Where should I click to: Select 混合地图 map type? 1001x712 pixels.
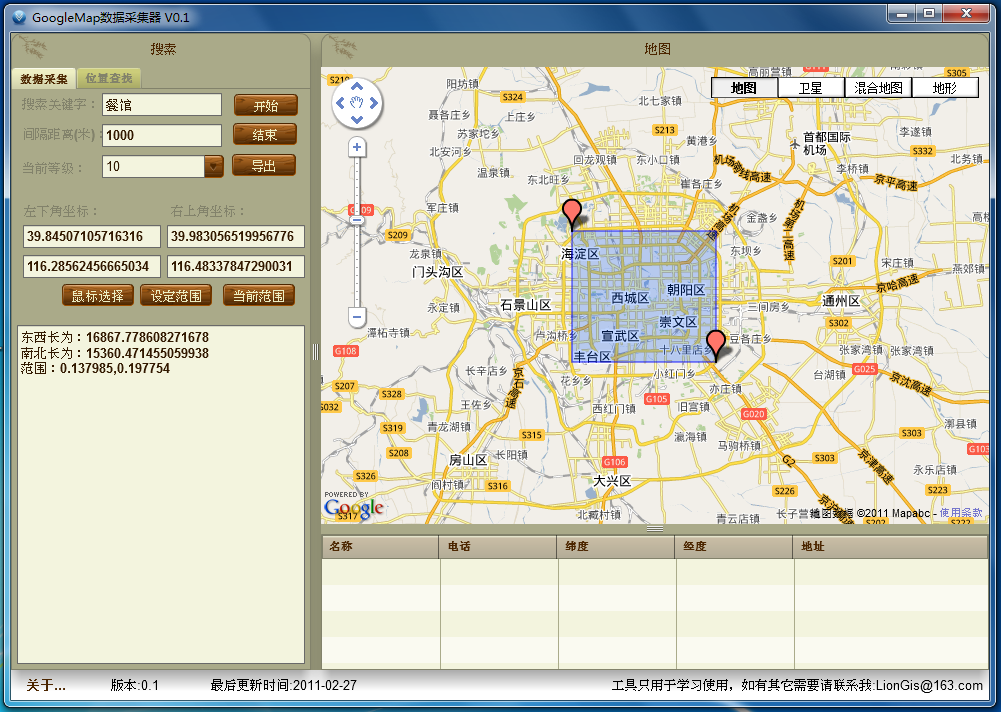(x=878, y=87)
